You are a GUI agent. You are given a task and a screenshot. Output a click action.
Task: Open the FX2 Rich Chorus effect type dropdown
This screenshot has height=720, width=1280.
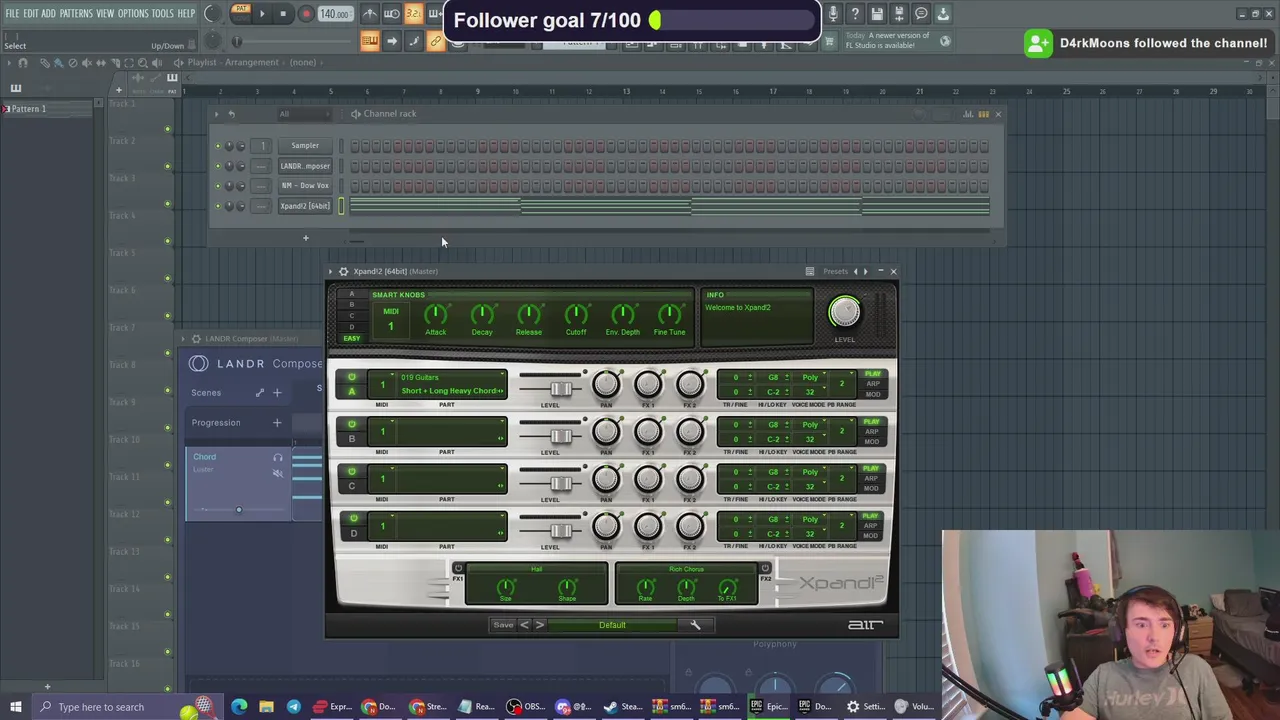tap(686, 569)
